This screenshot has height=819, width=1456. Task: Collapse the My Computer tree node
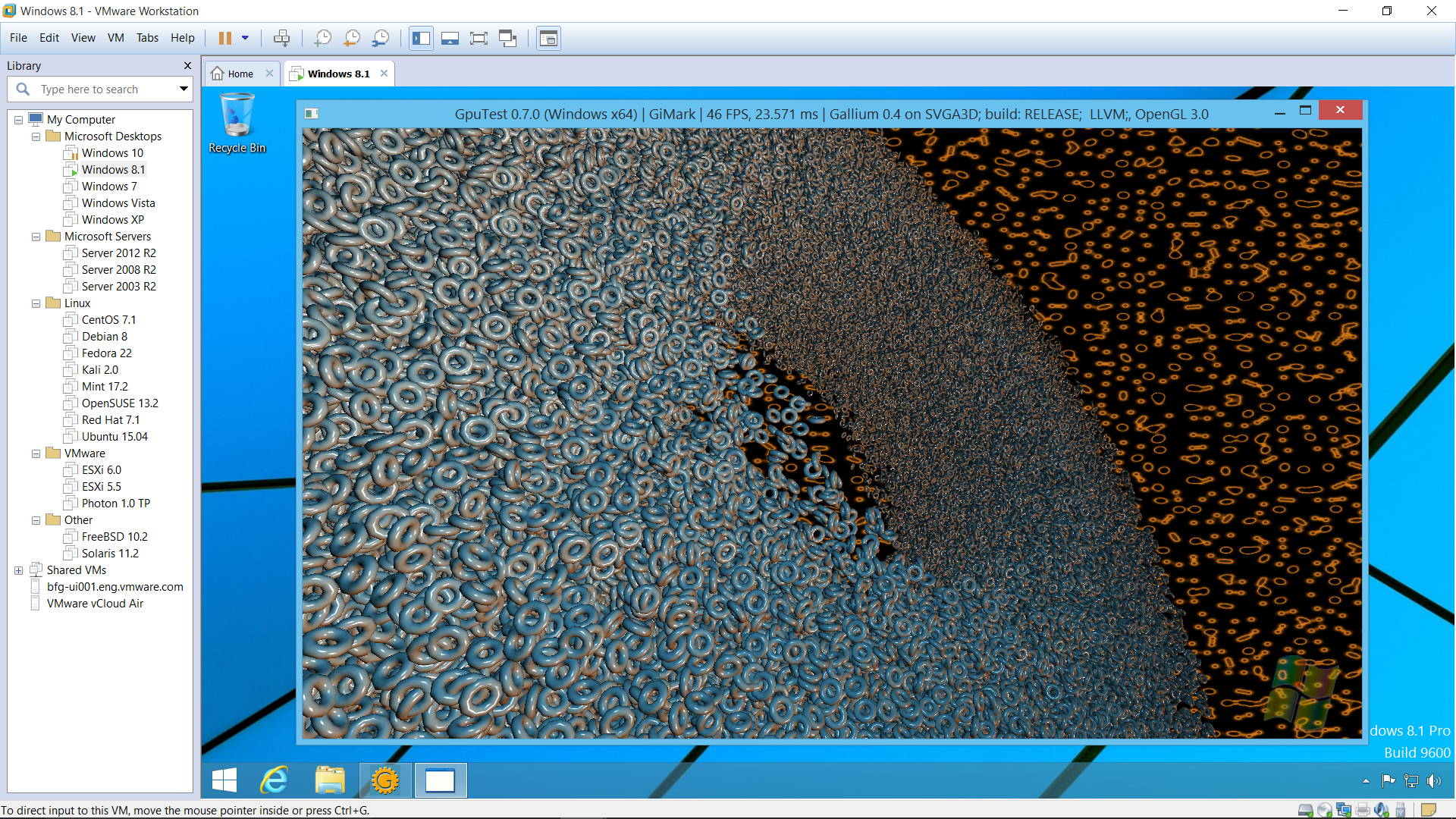click(x=19, y=120)
